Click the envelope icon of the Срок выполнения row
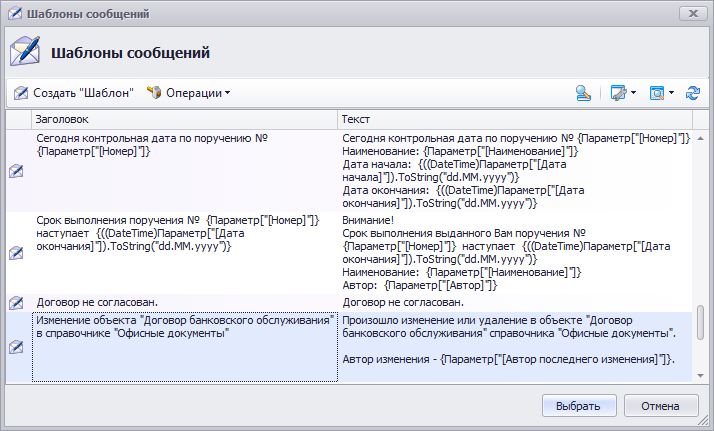714x431 pixels. coord(16,254)
